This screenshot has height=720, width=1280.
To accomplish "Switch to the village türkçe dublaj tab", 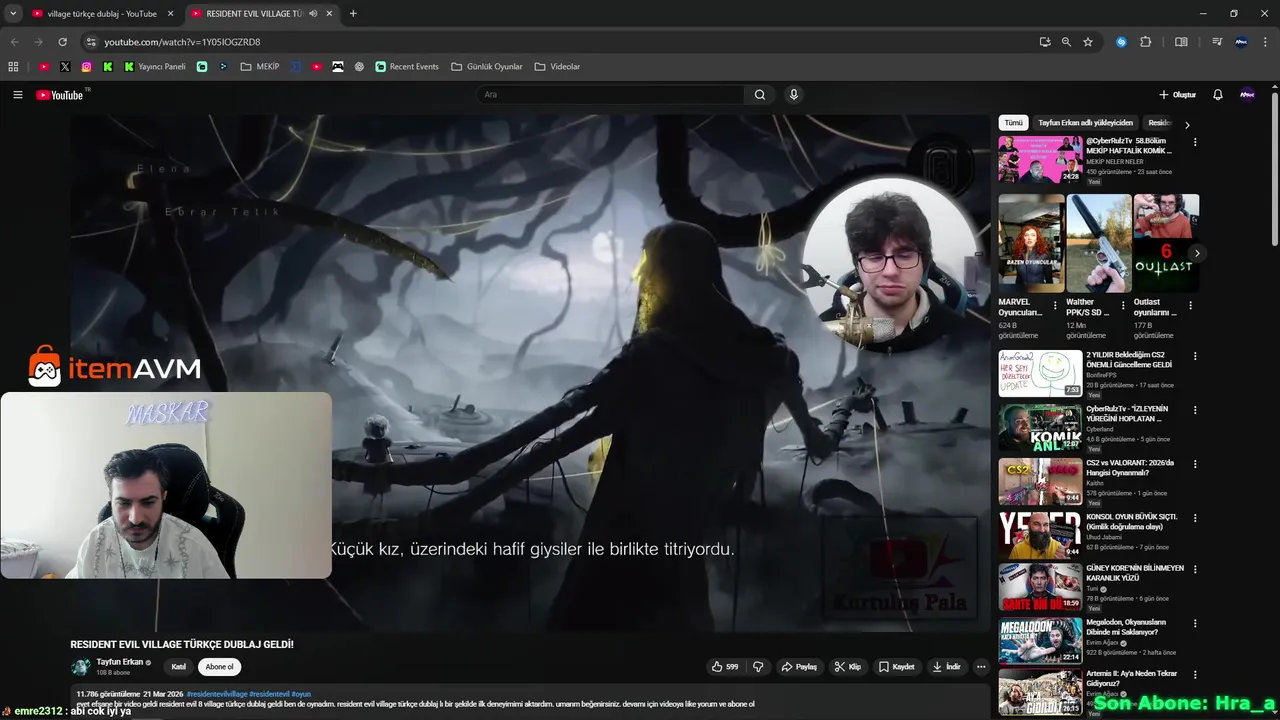I will point(103,14).
